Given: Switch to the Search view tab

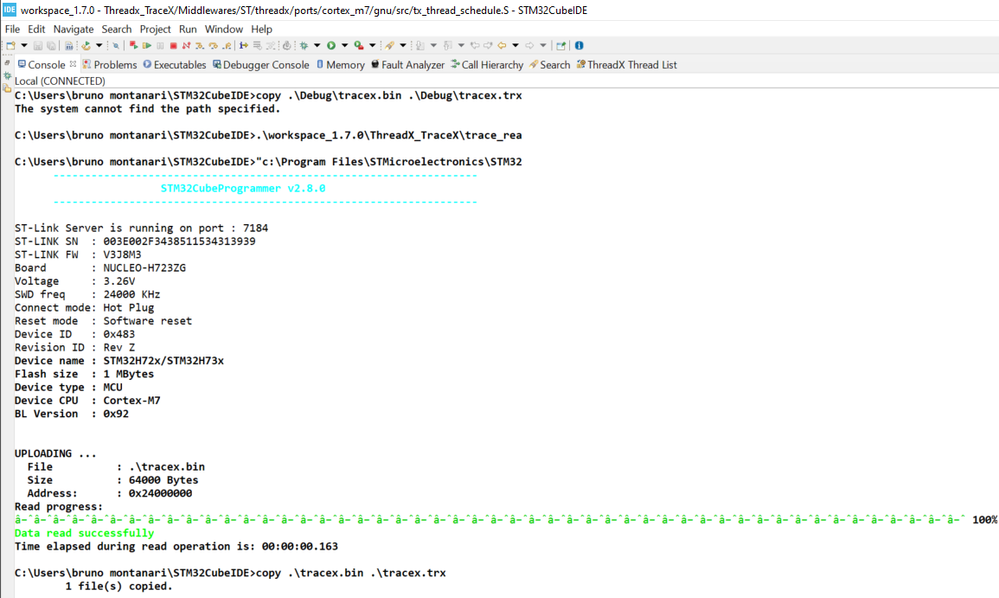Looking at the screenshot, I should click(550, 65).
